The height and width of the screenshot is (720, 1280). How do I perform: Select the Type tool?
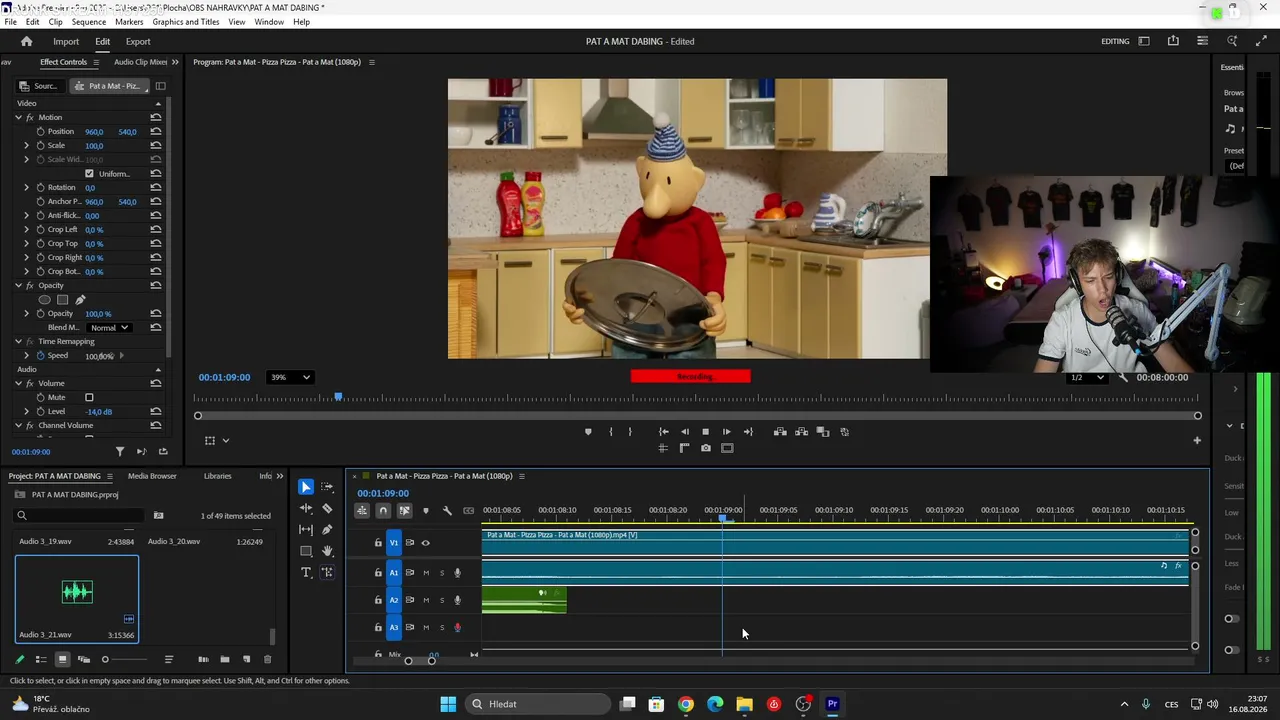tap(306, 572)
